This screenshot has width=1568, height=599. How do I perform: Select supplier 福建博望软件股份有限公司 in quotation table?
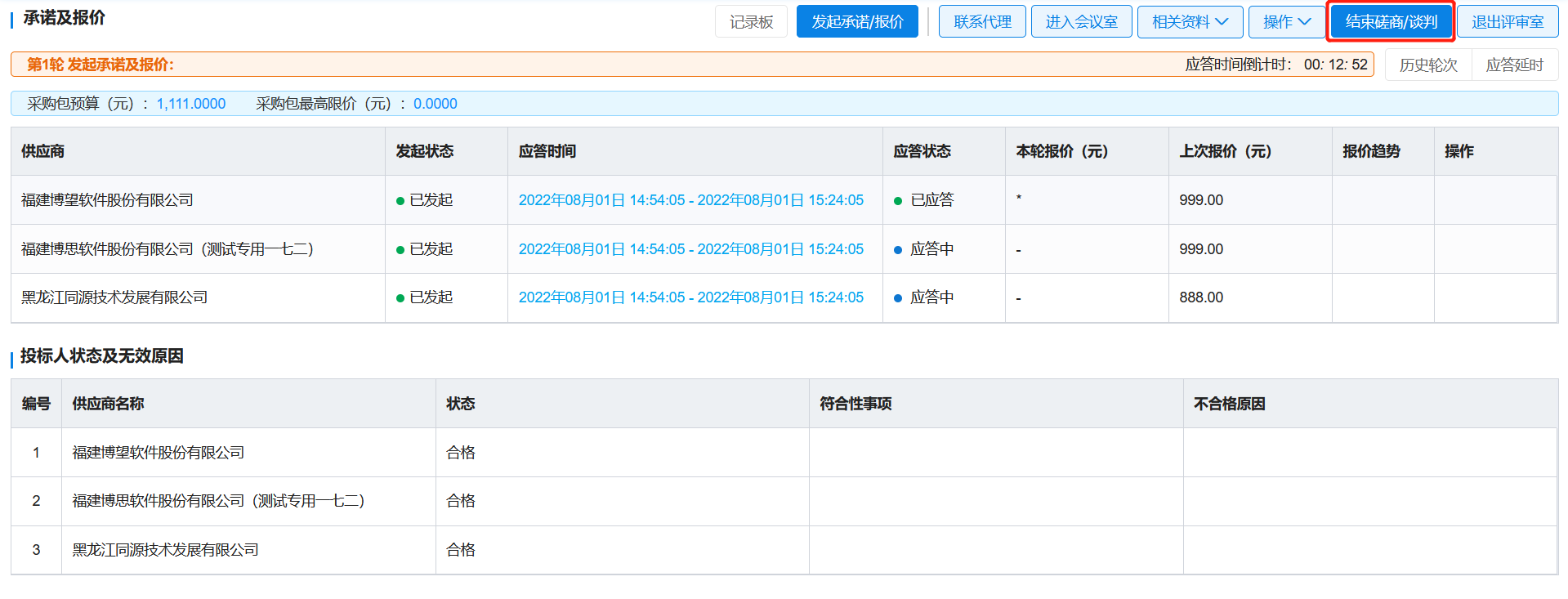click(107, 200)
